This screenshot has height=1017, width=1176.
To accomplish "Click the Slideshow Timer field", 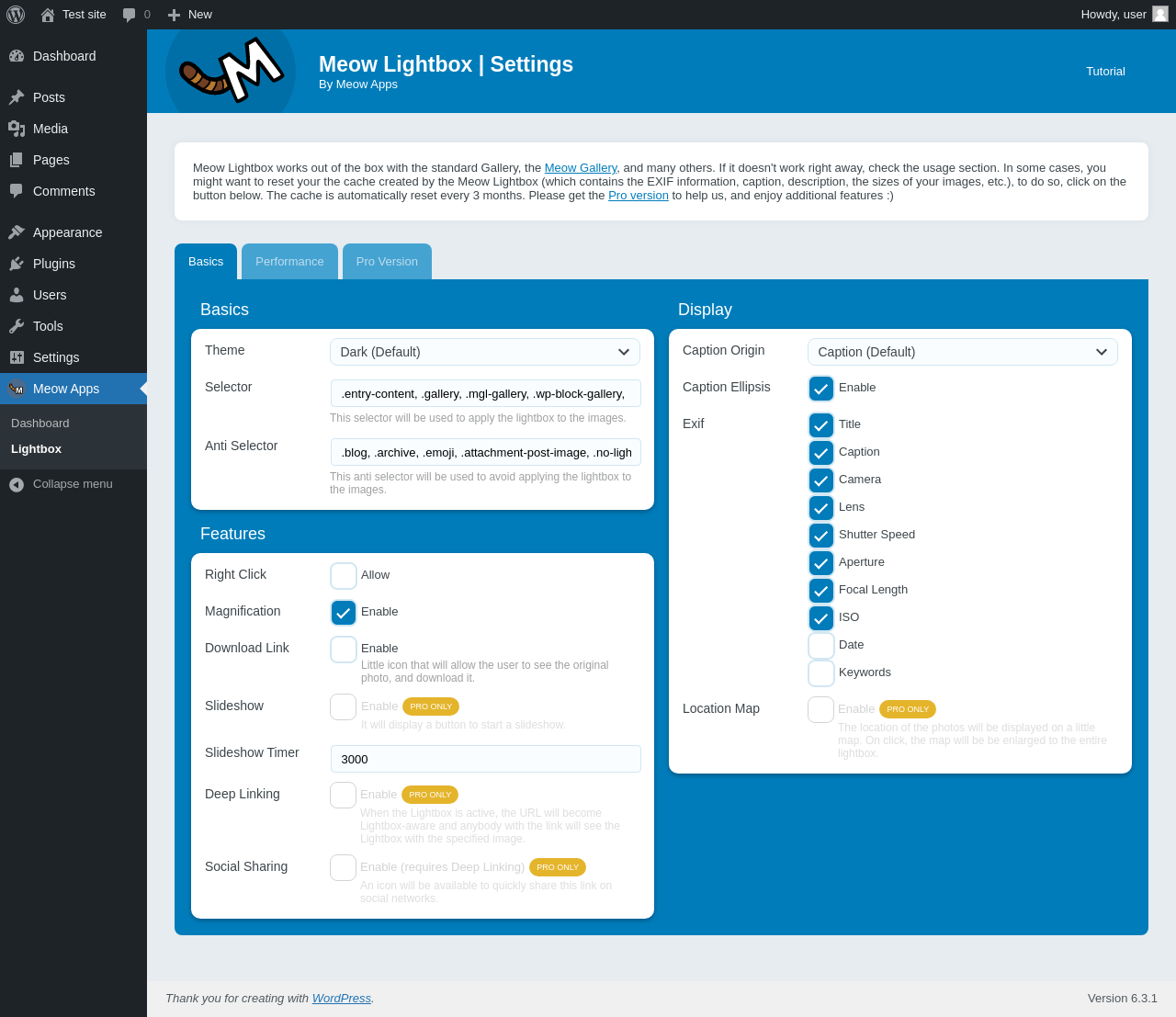I will [x=486, y=759].
